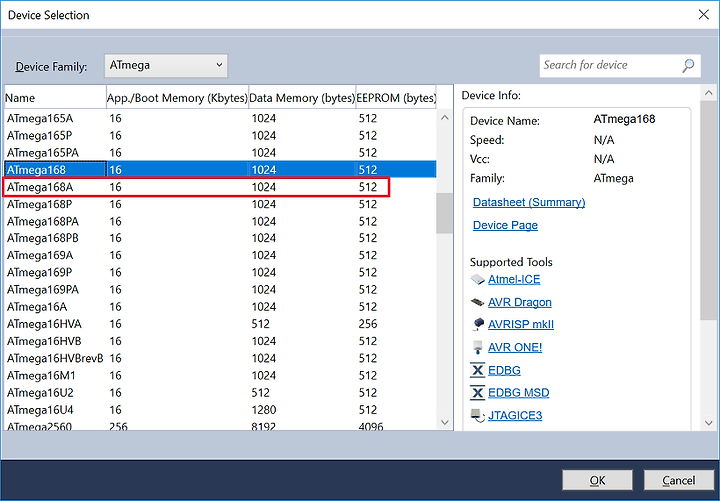The image size is (720, 501).
Task: Click device list scroll up arrow
Action: (x=444, y=118)
